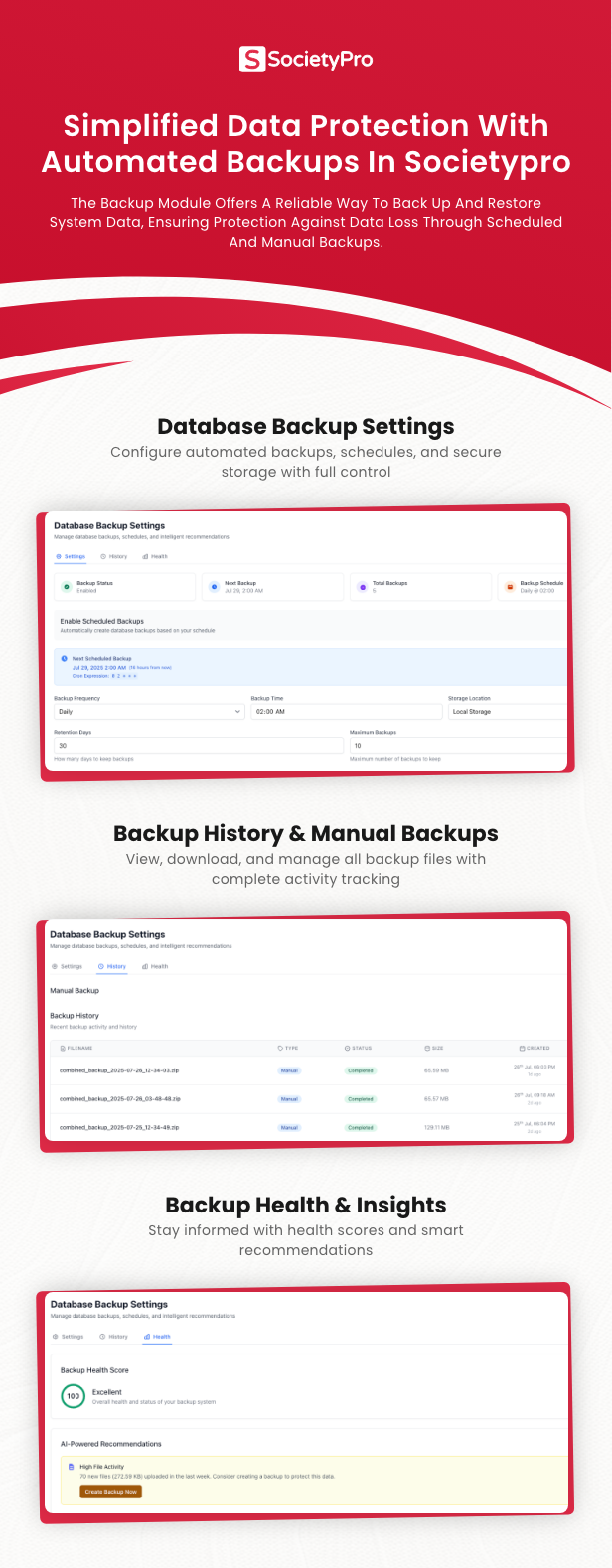The width and height of the screenshot is (612, 1568).
Task: Click the STATUS column icon
Action: 347,1048
